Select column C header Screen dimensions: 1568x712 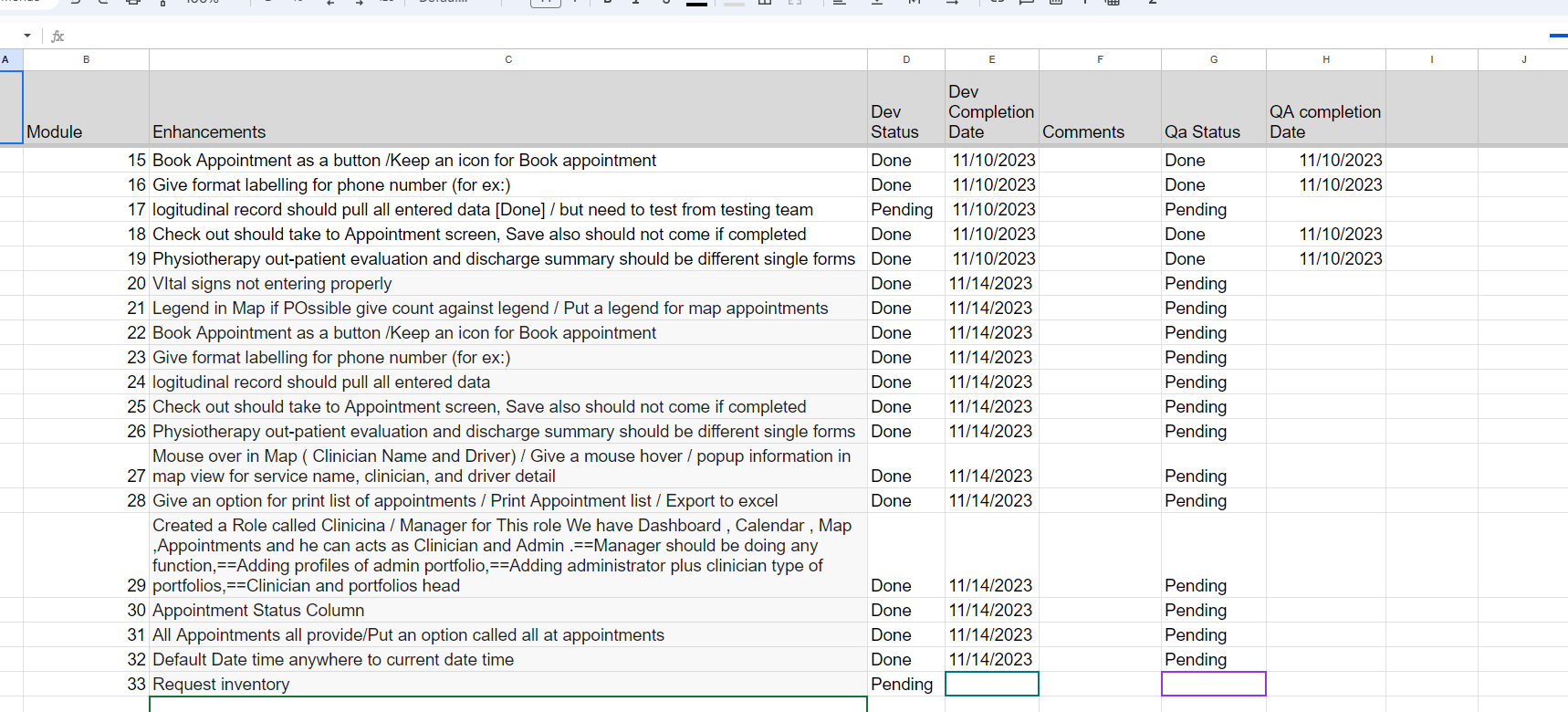pyautogui.click(x=507, y=59)
